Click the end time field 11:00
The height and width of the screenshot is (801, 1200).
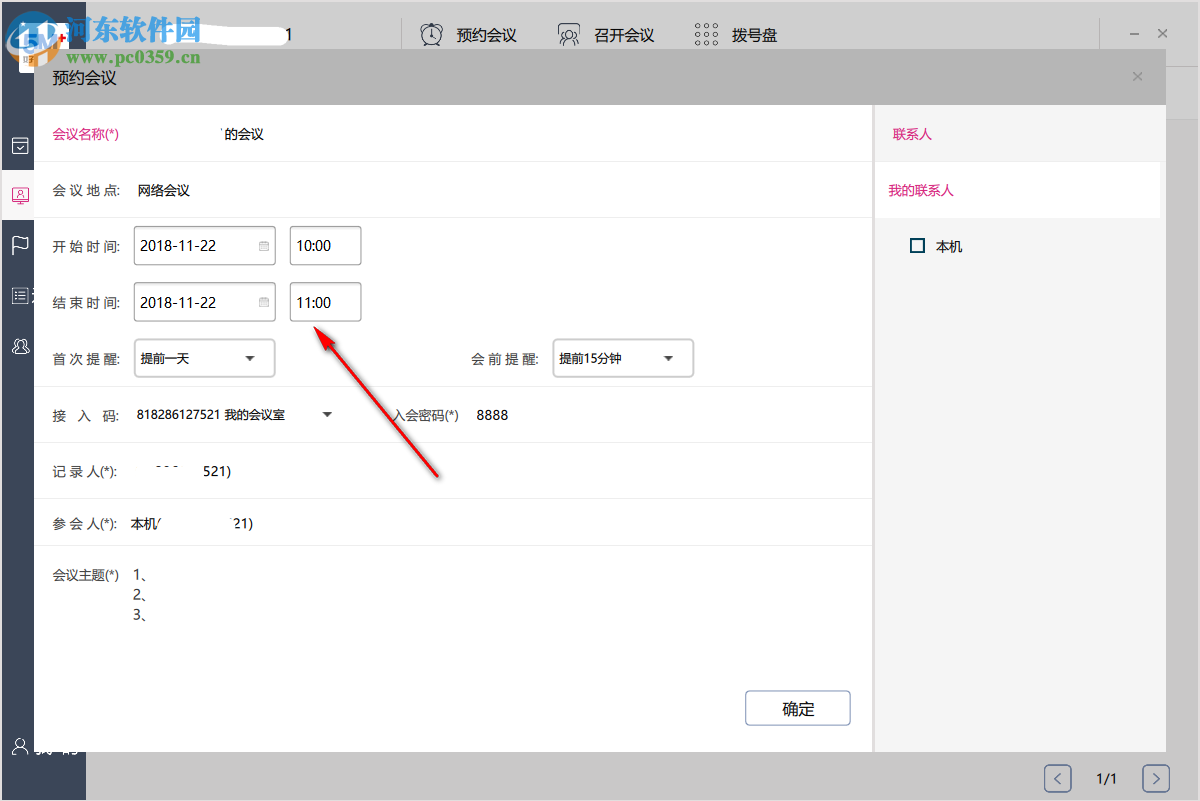coord(326,302)
